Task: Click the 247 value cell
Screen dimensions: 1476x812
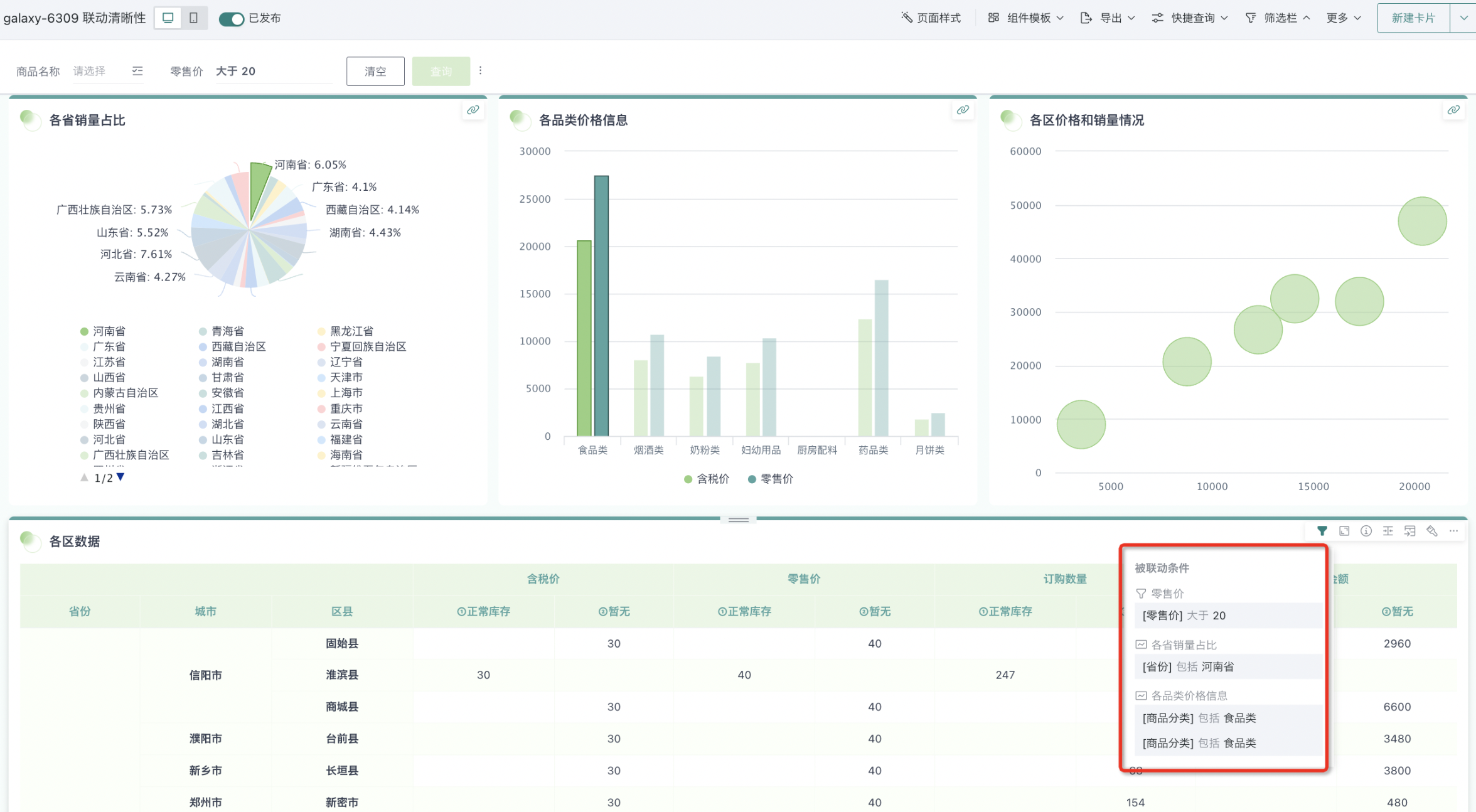Action: 1005,675
